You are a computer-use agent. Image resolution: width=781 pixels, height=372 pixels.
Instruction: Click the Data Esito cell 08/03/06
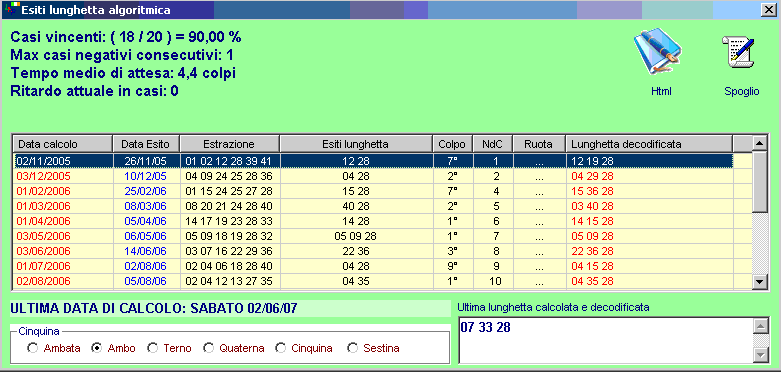tap(146, 206)
